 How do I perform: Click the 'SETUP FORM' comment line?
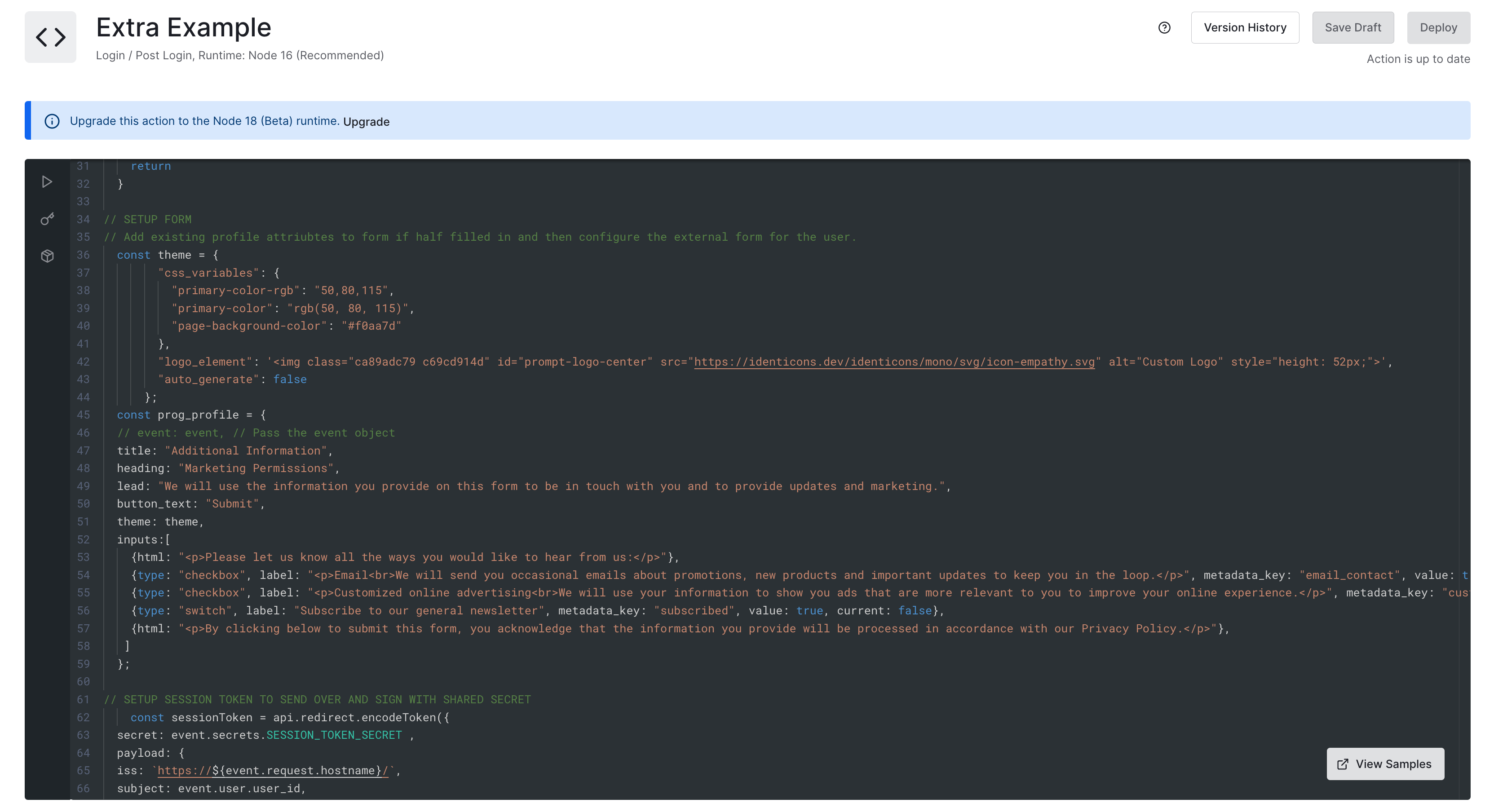click(x=148, y=220)
